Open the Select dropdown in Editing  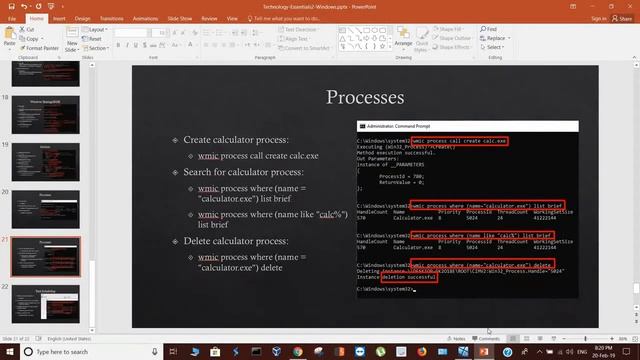pyautogui.click(x=493, y=47)
